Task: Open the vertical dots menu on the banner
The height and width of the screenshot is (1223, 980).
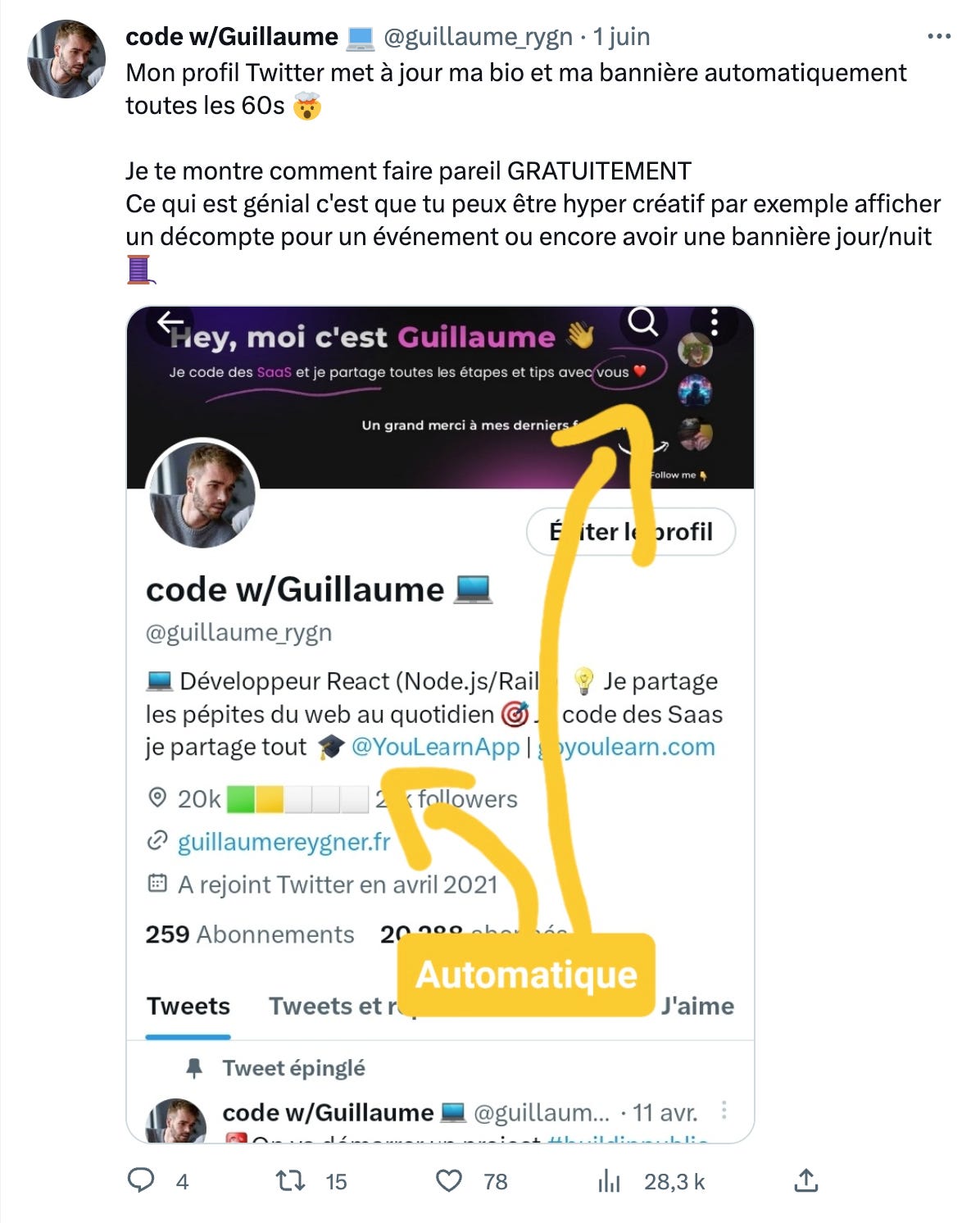Action: click(715, 322)
